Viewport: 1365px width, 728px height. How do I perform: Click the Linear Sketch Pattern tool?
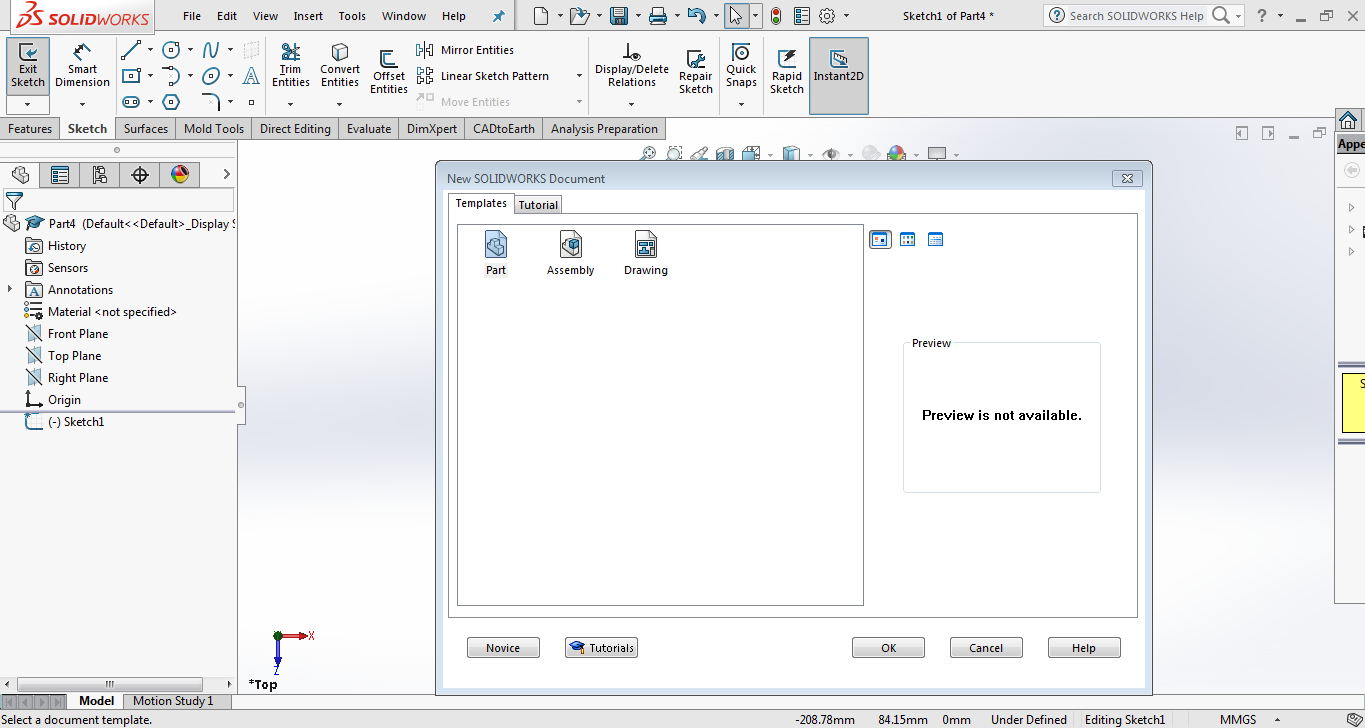coord(484,76)
